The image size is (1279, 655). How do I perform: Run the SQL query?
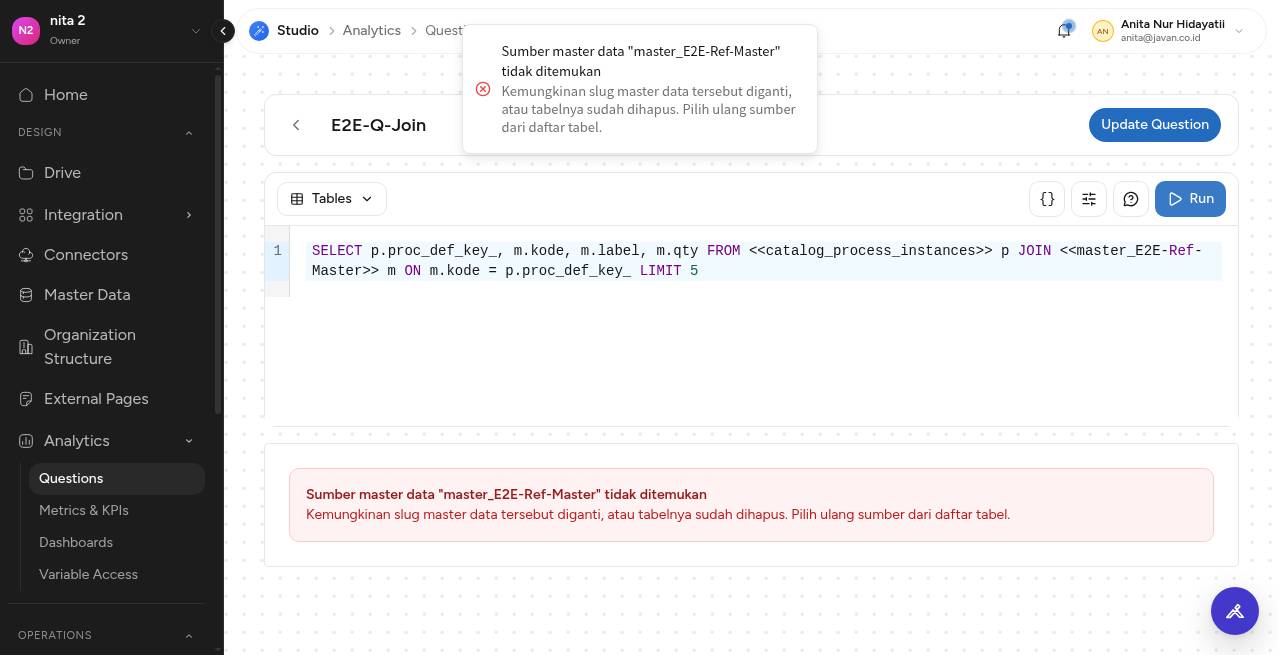1190,199
